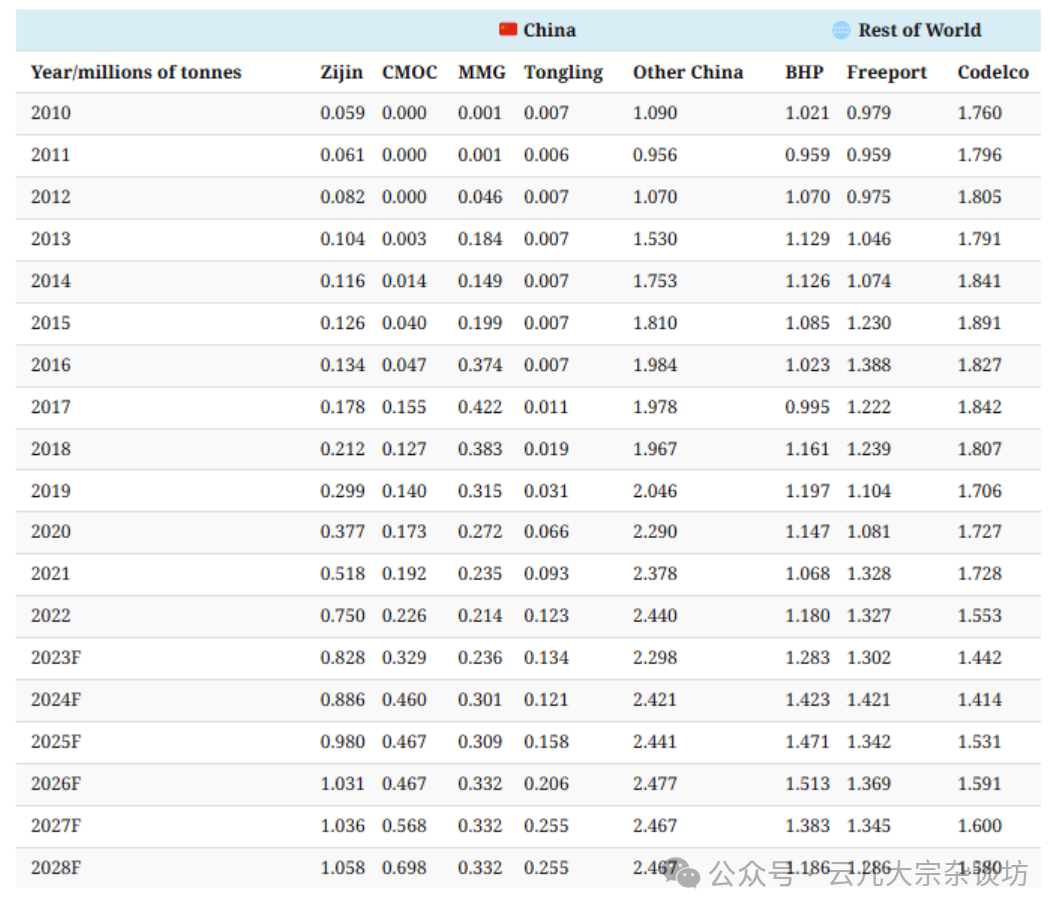Click the BHP column header
Image resolution: width=1062 pixels, height=916 pixels.
pos(804,72)
